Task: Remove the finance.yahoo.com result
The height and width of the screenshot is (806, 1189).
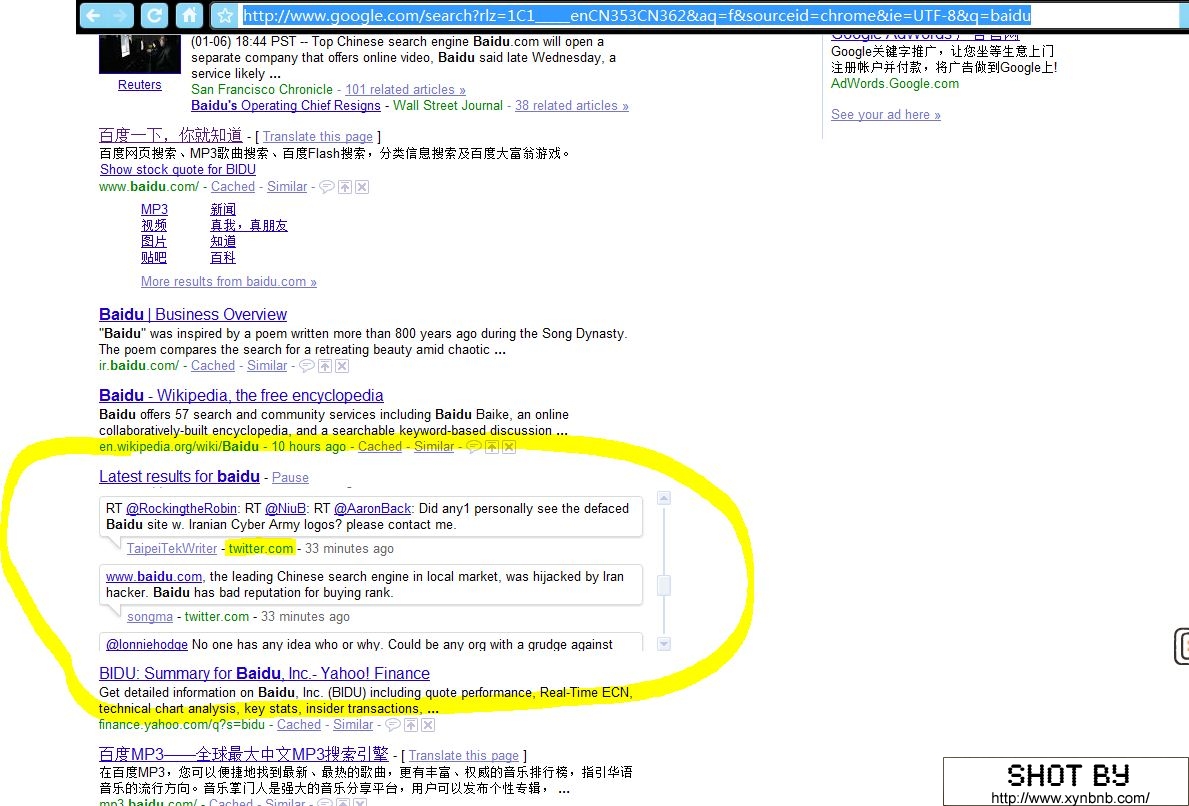Action: pyautogui.click(x=428, y=726)
